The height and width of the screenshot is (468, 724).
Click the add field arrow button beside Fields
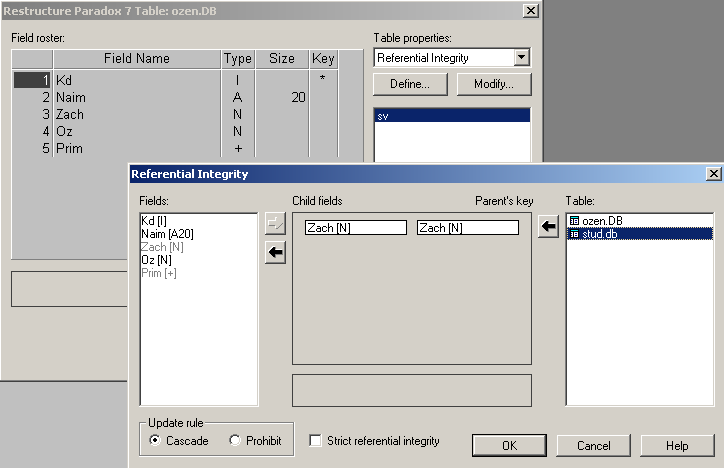275,252
